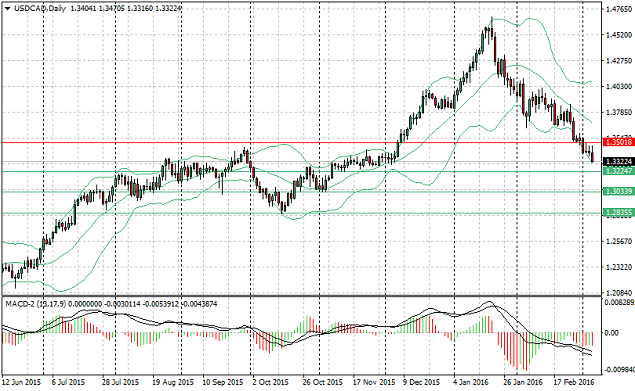Open the USDCAD chart dropdown triangle
Screen dimensions: 635x391
[7, 8]
